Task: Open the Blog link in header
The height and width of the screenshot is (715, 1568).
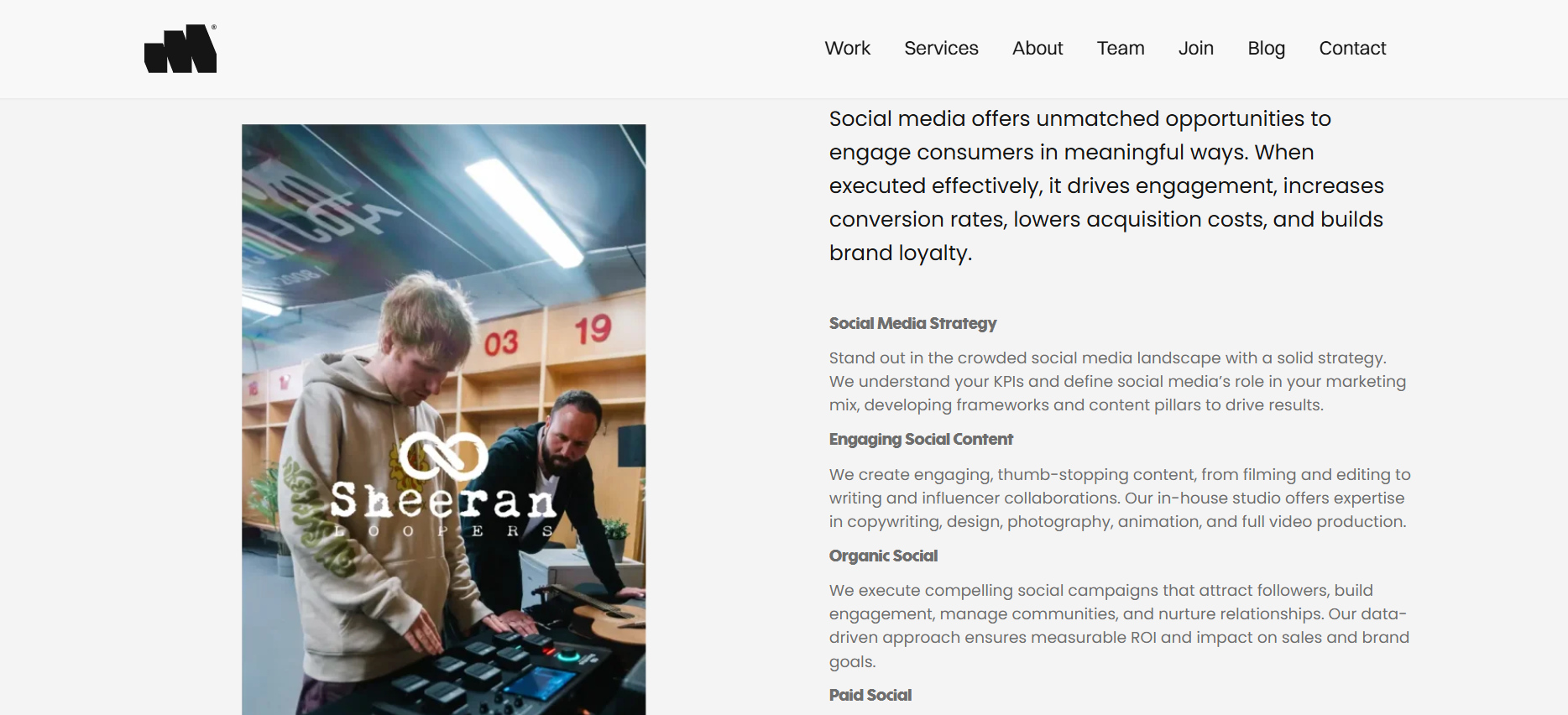Action: click(1266, 49)
